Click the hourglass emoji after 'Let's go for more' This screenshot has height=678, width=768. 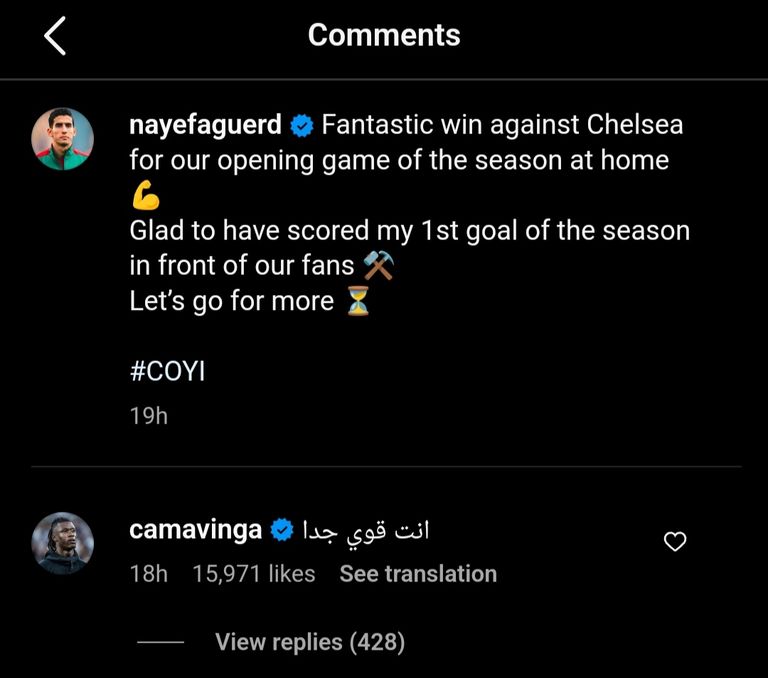[358, 301]
